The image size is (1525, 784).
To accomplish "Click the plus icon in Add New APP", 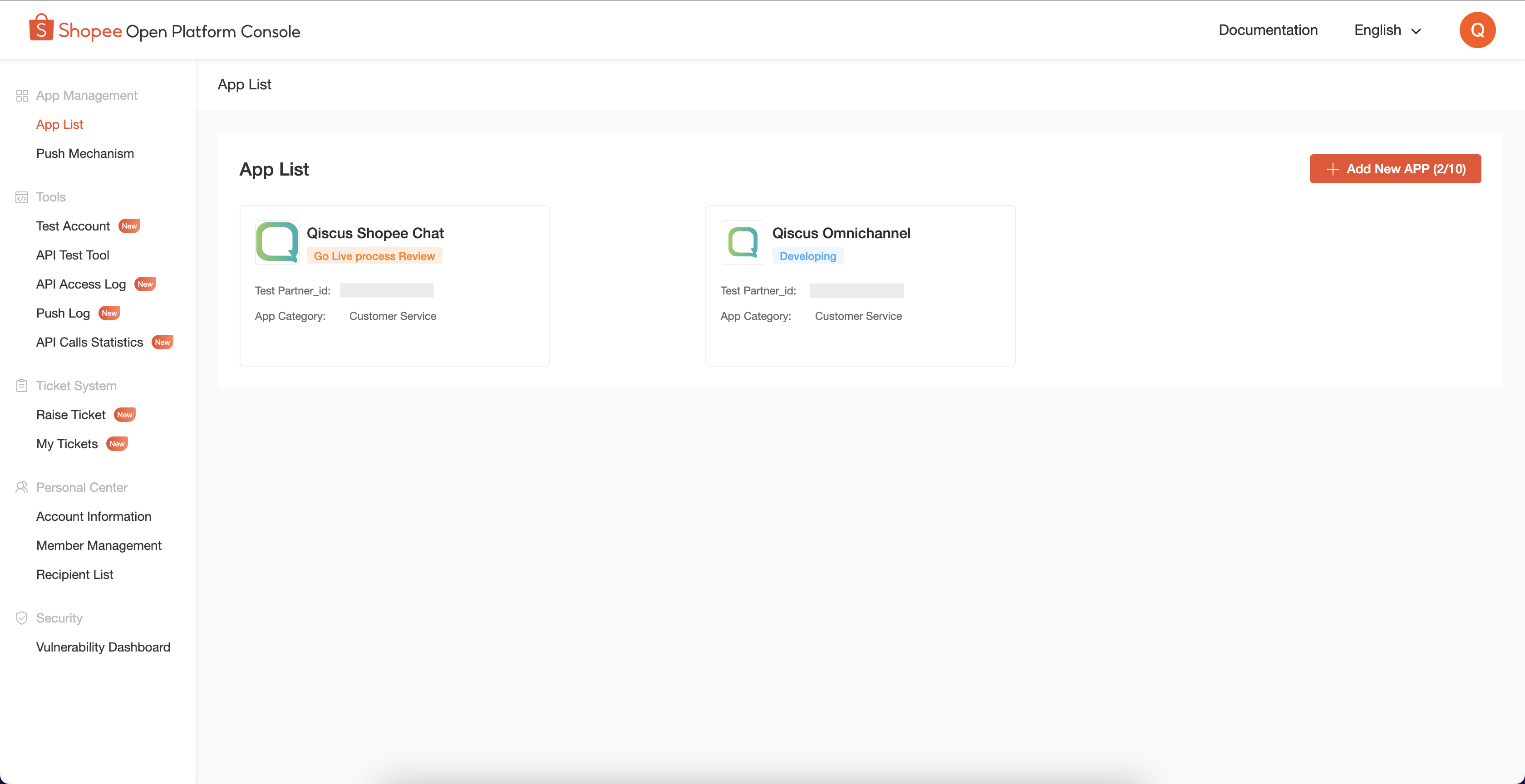I will pyautogui.click(x=1333, y=169).
